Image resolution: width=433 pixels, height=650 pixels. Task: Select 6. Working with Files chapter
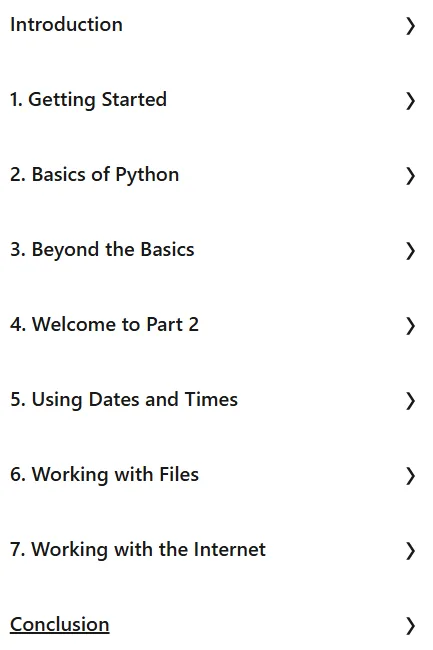pos(104,475)
